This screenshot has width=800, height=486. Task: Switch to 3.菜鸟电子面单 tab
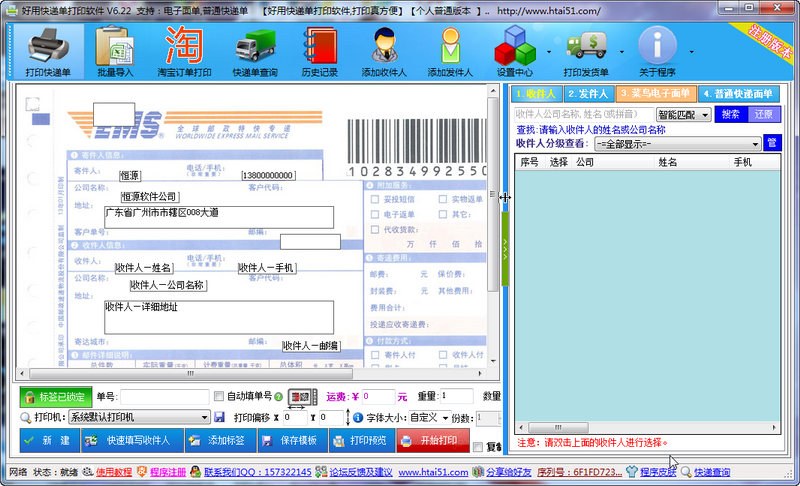[656, 94]
